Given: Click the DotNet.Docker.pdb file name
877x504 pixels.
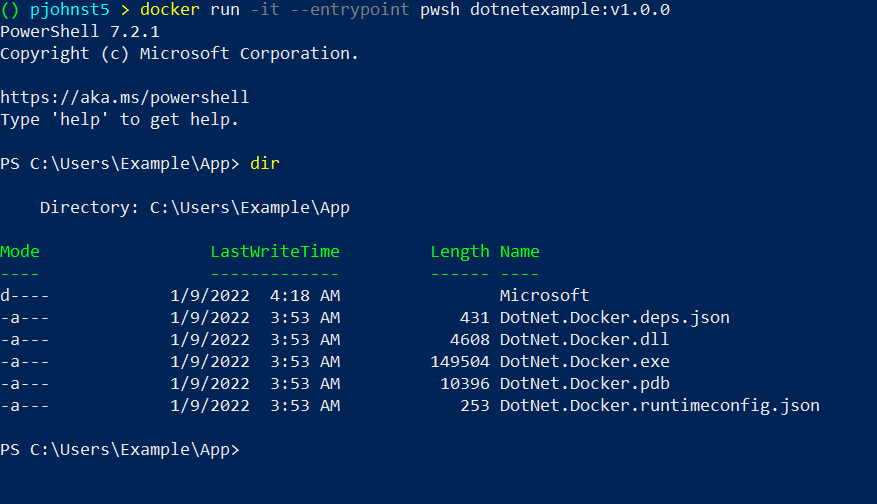Looking at the screenshot, I should coord(584,384).
